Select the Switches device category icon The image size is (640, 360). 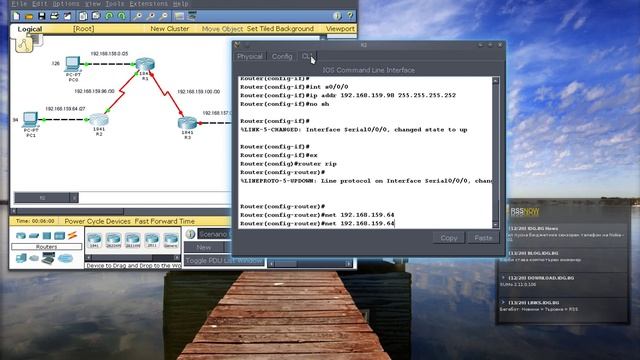pos(34,236)
